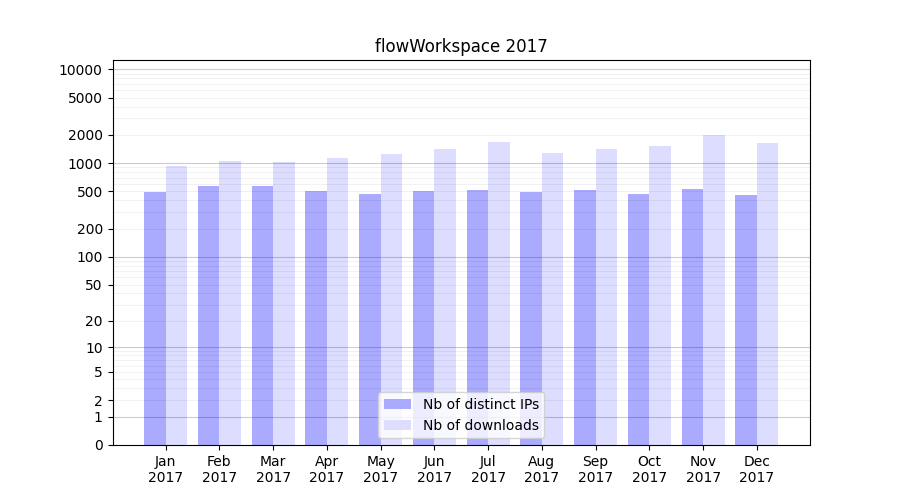The height and width of the screenshot is (500, 900).
Task: Select the 100 y-axis tick label
Action: (88, 257)
